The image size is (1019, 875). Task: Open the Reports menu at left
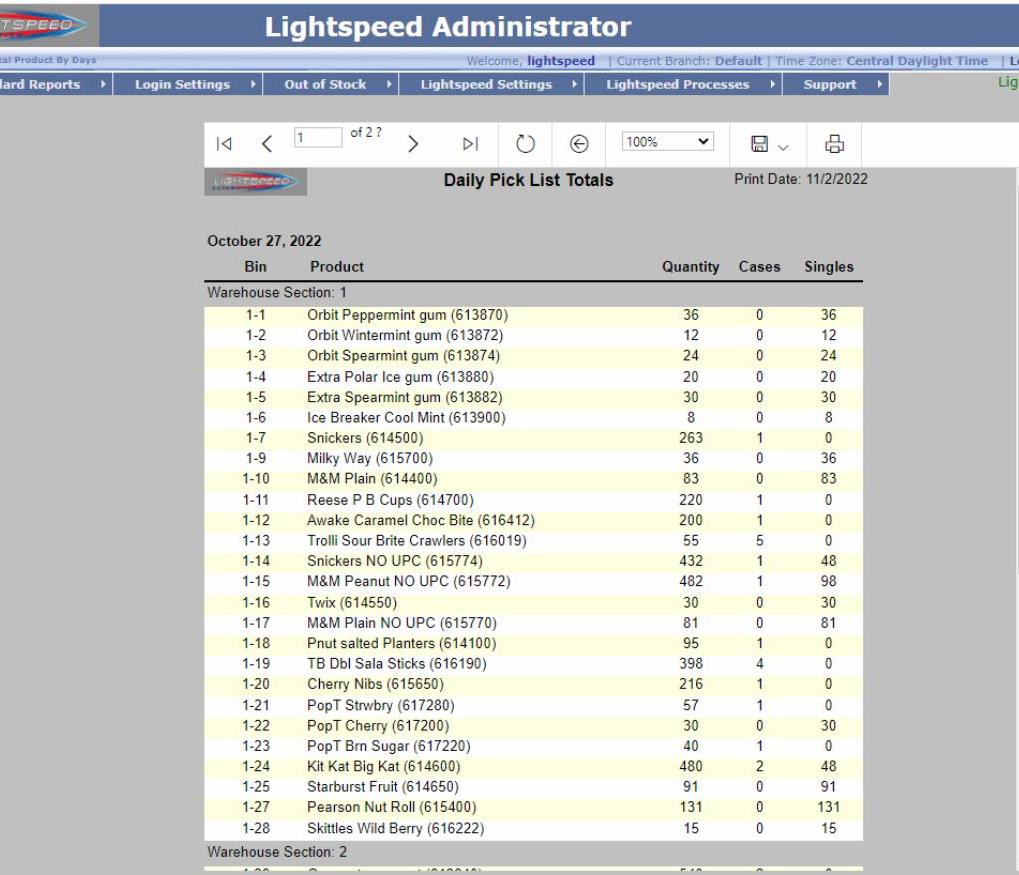click(56, 85)
